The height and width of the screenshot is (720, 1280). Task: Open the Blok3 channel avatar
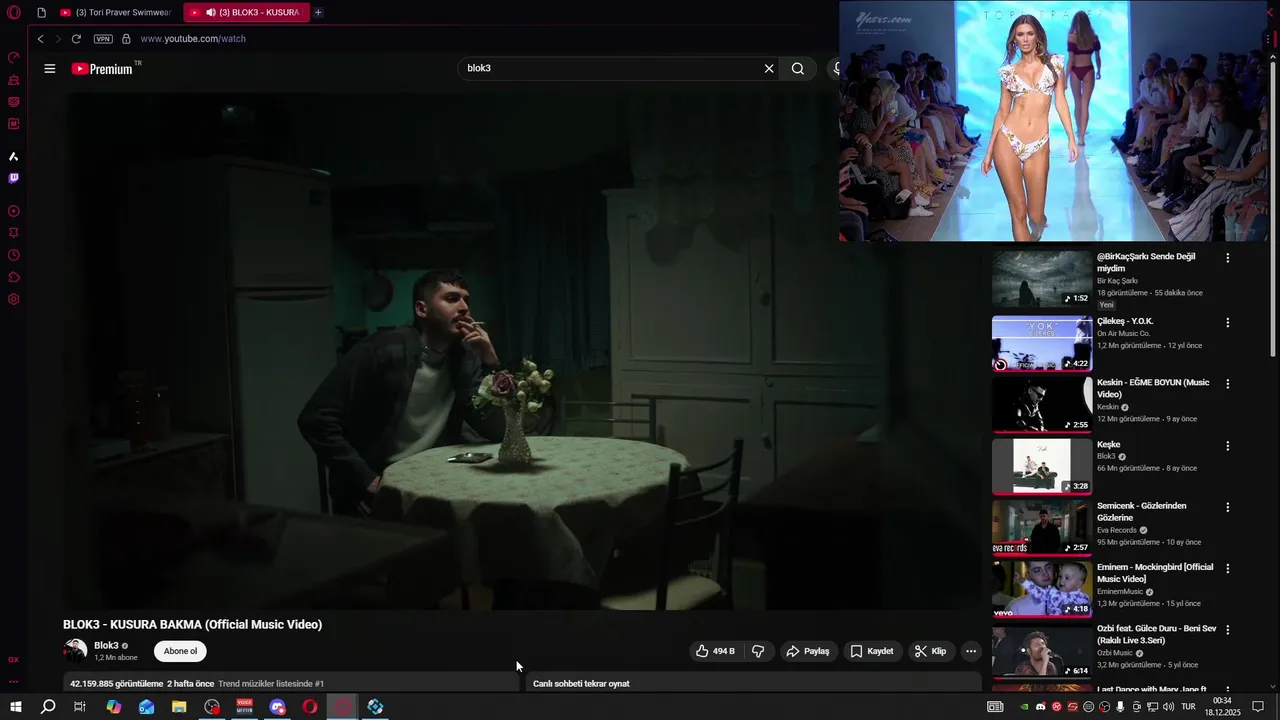(75, 651)
